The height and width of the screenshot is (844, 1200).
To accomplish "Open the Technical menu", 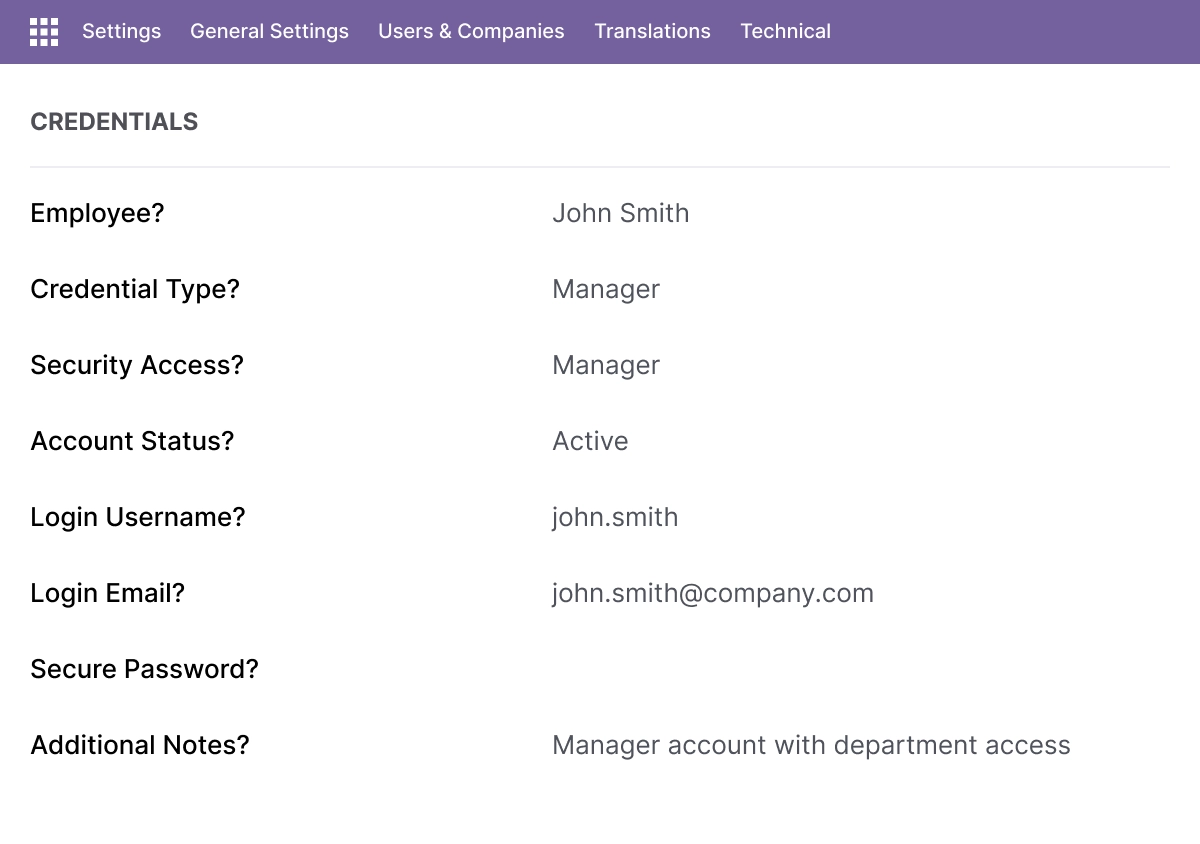I will click(785, 31).
